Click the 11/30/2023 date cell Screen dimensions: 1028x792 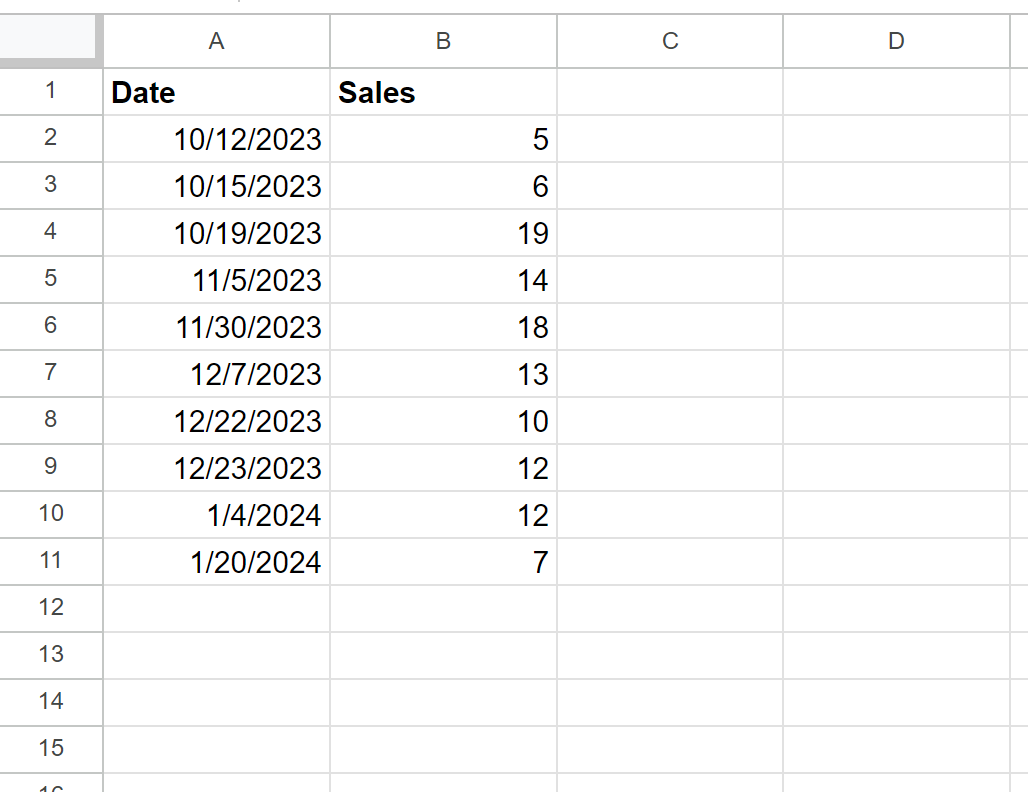[x=215, y=327]
